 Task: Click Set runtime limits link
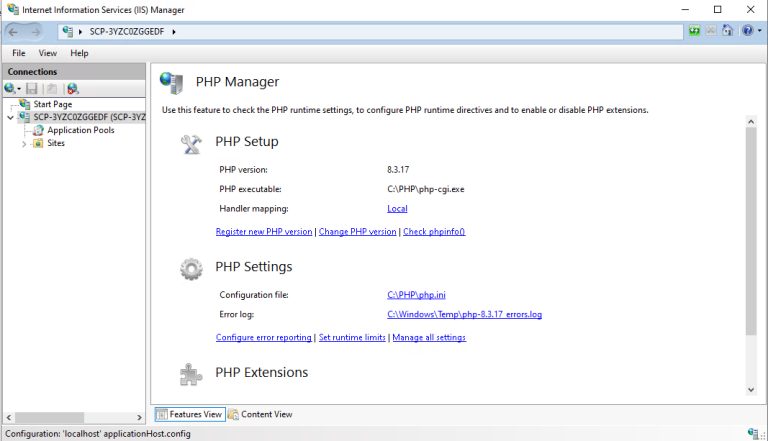[x=352, y=338]
